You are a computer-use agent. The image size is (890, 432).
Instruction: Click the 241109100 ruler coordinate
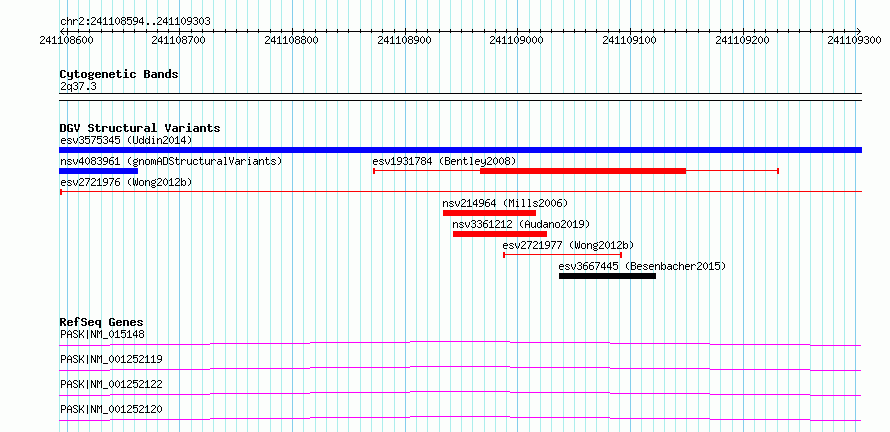630,40
